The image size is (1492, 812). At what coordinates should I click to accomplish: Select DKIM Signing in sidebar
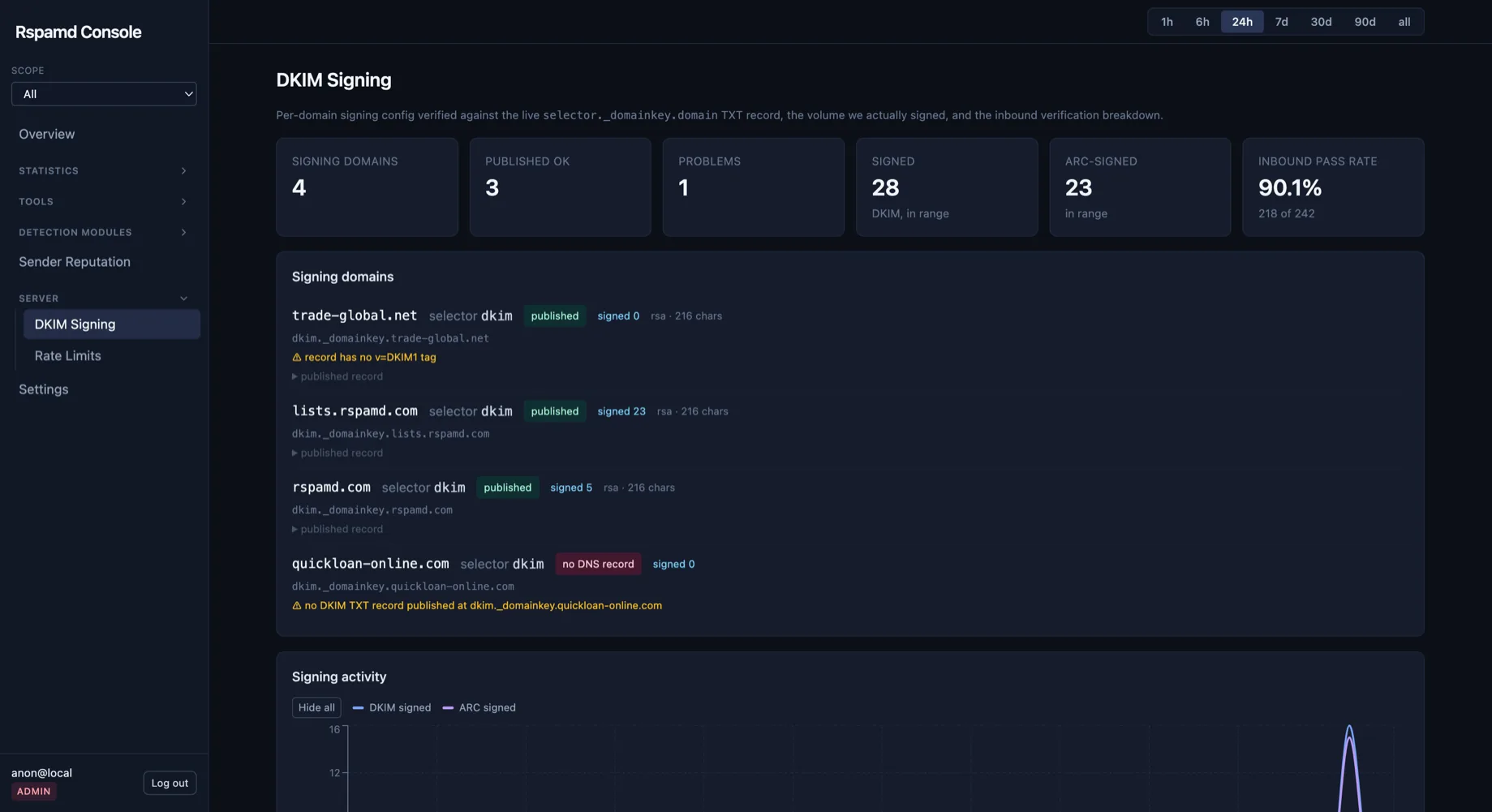[112, 324]
